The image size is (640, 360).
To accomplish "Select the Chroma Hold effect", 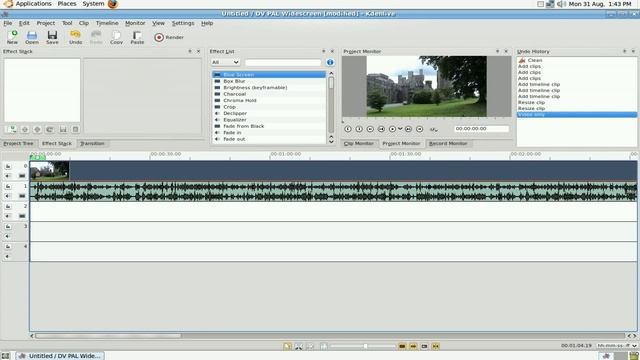I will coord(269,100).
